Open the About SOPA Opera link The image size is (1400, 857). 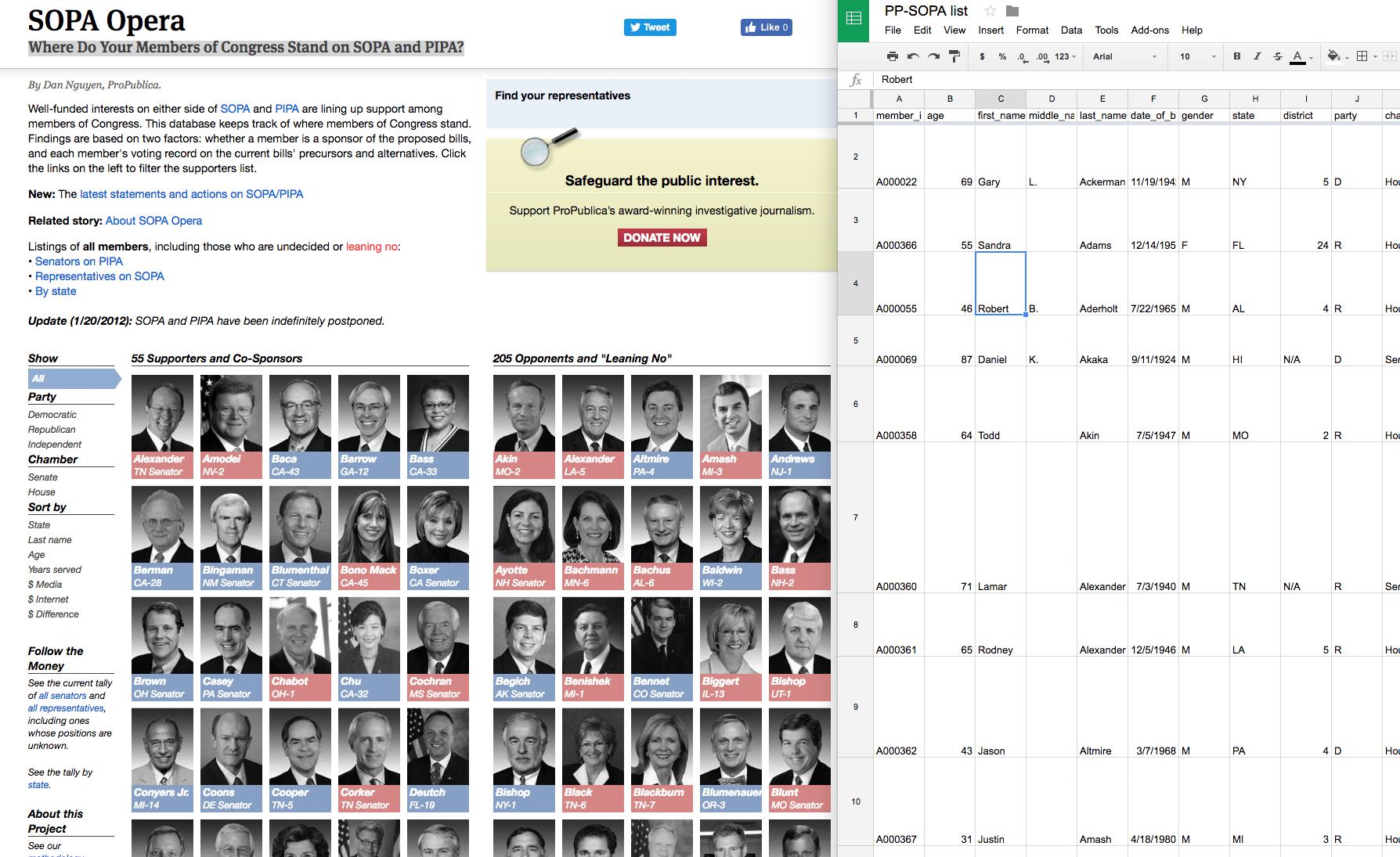pos(153,221)
